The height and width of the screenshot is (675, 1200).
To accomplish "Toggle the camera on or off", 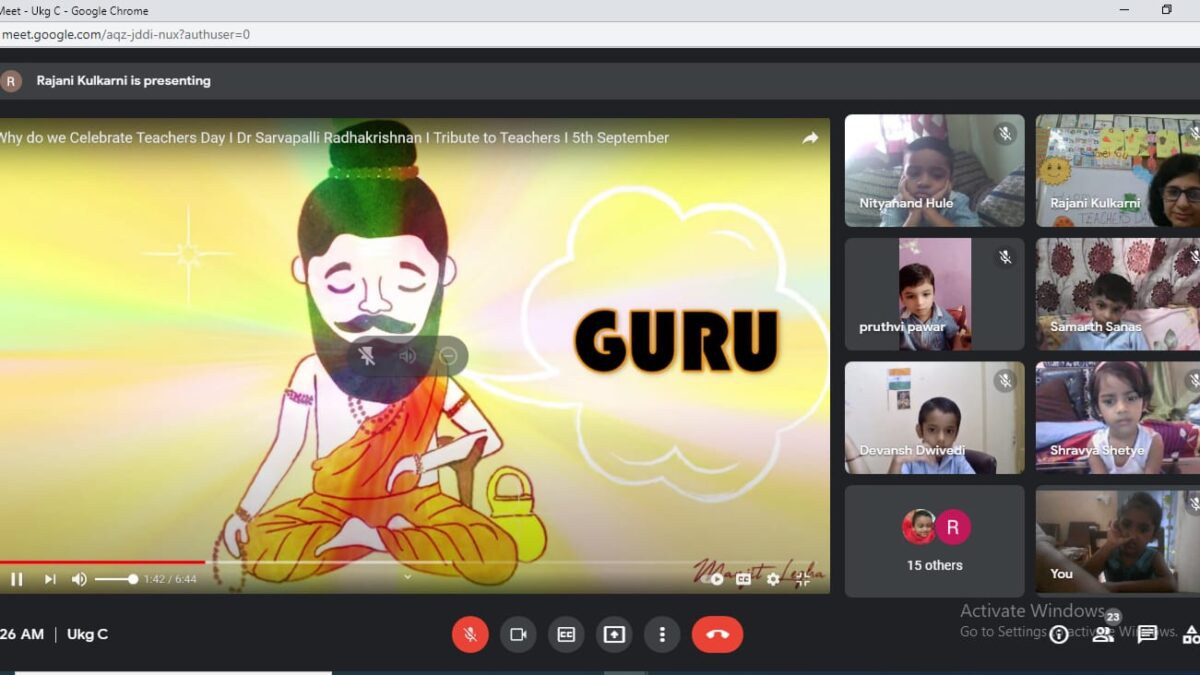I will tap(518, 634).
